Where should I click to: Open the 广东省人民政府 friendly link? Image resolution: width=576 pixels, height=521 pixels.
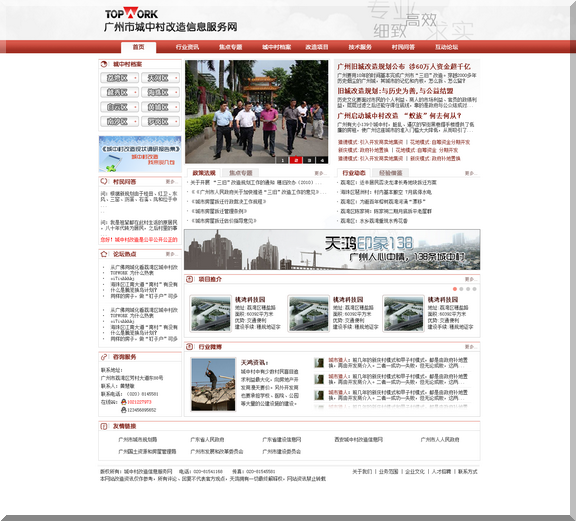click(207, 439)
